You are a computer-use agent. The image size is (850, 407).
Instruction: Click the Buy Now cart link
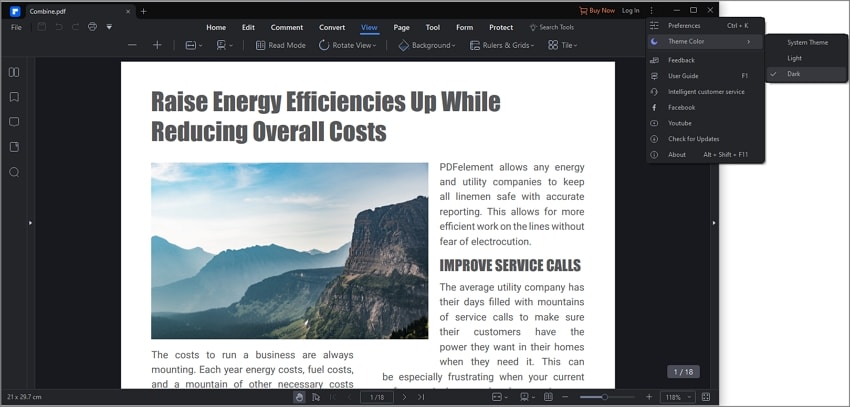click(597, 10)
